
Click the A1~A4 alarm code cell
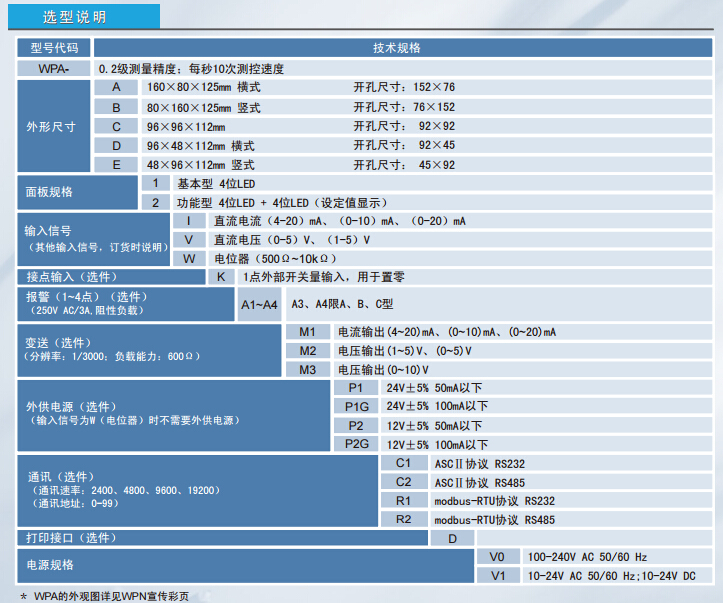click(259, 304)
